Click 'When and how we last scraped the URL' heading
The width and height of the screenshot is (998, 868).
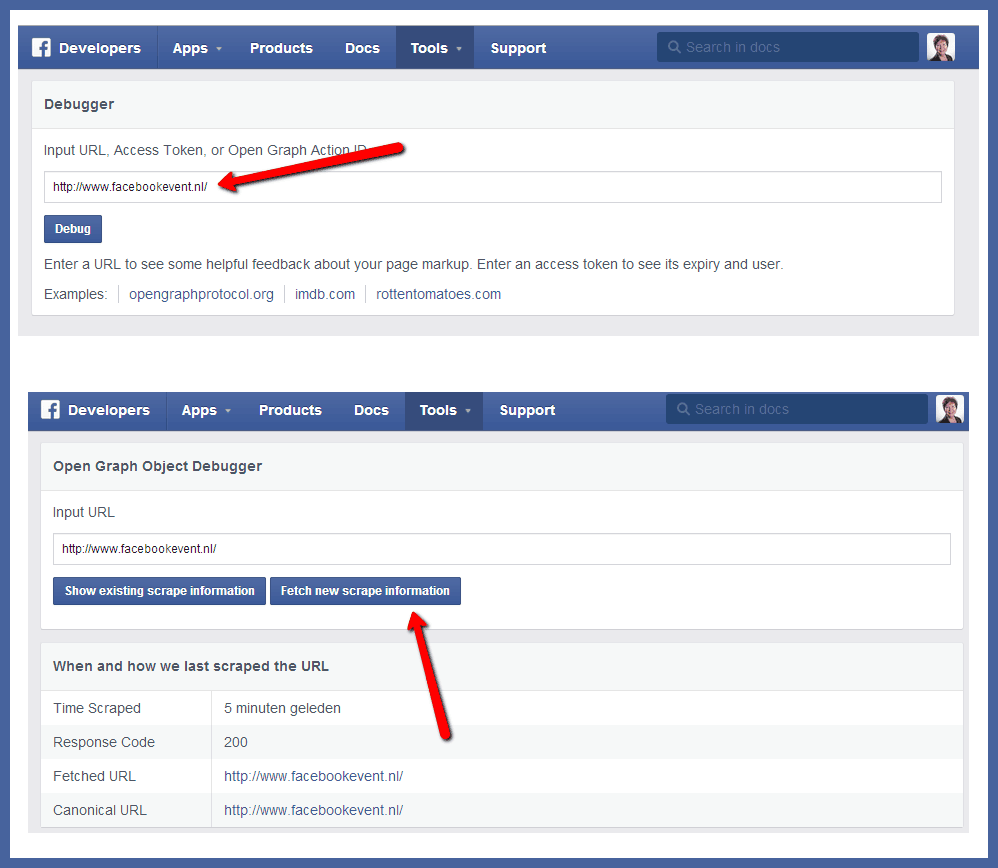coord(191,666)
